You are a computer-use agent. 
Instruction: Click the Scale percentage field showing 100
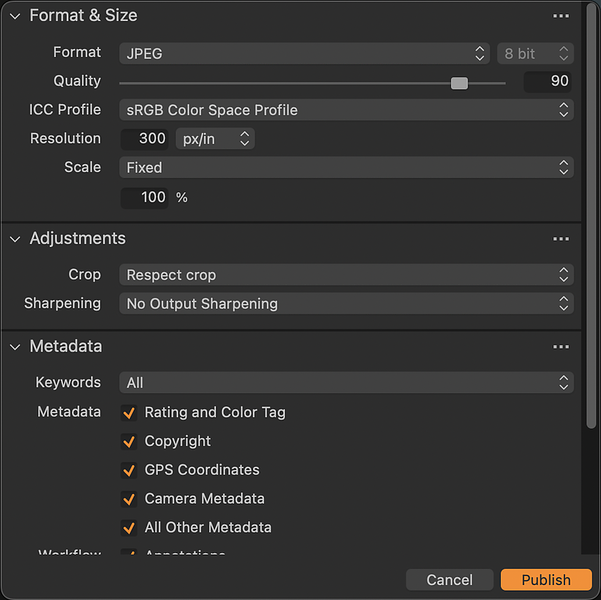(145, 198)
